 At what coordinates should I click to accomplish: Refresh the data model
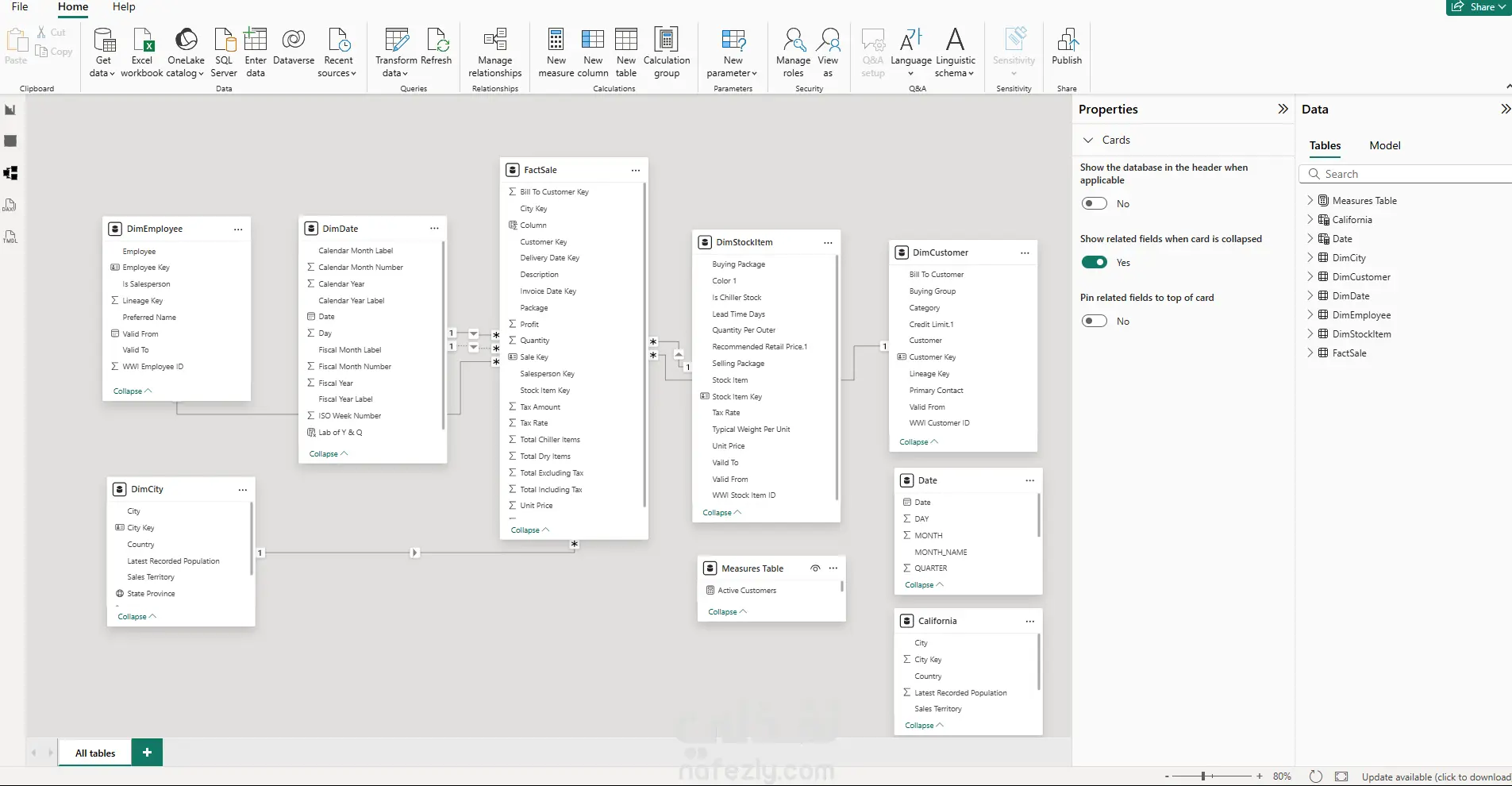pyautogui.click(x=437, y=47)
